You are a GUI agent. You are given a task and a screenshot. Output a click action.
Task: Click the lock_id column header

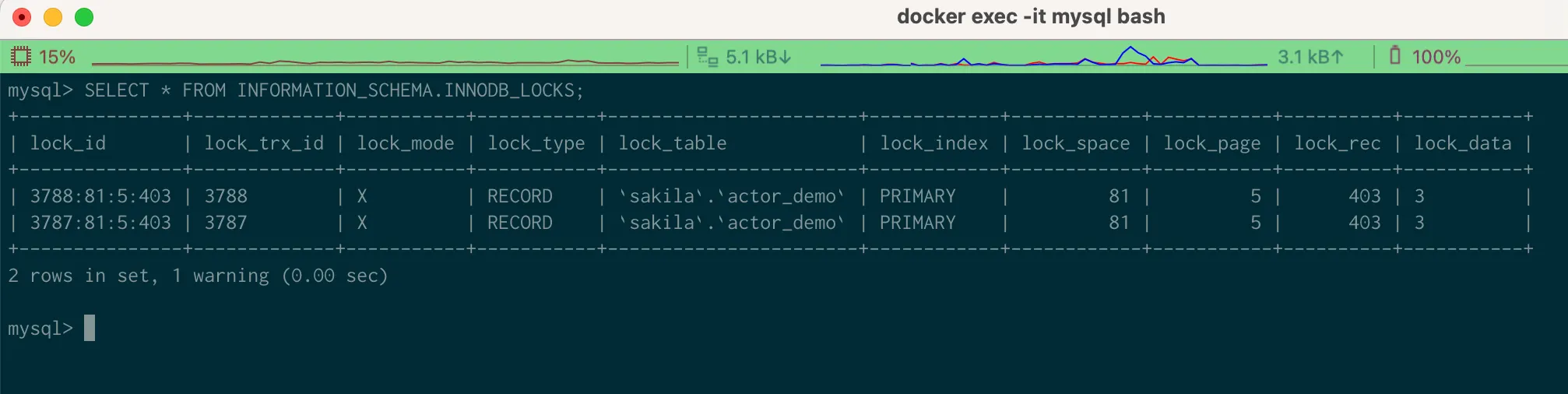click(x=68, y=143)
